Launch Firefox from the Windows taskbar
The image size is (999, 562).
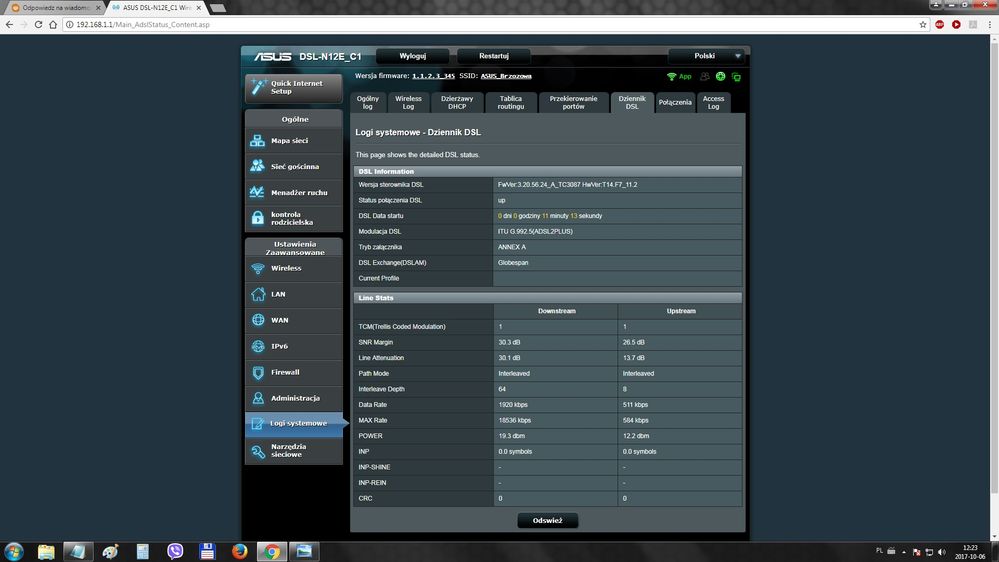[239, 551]
